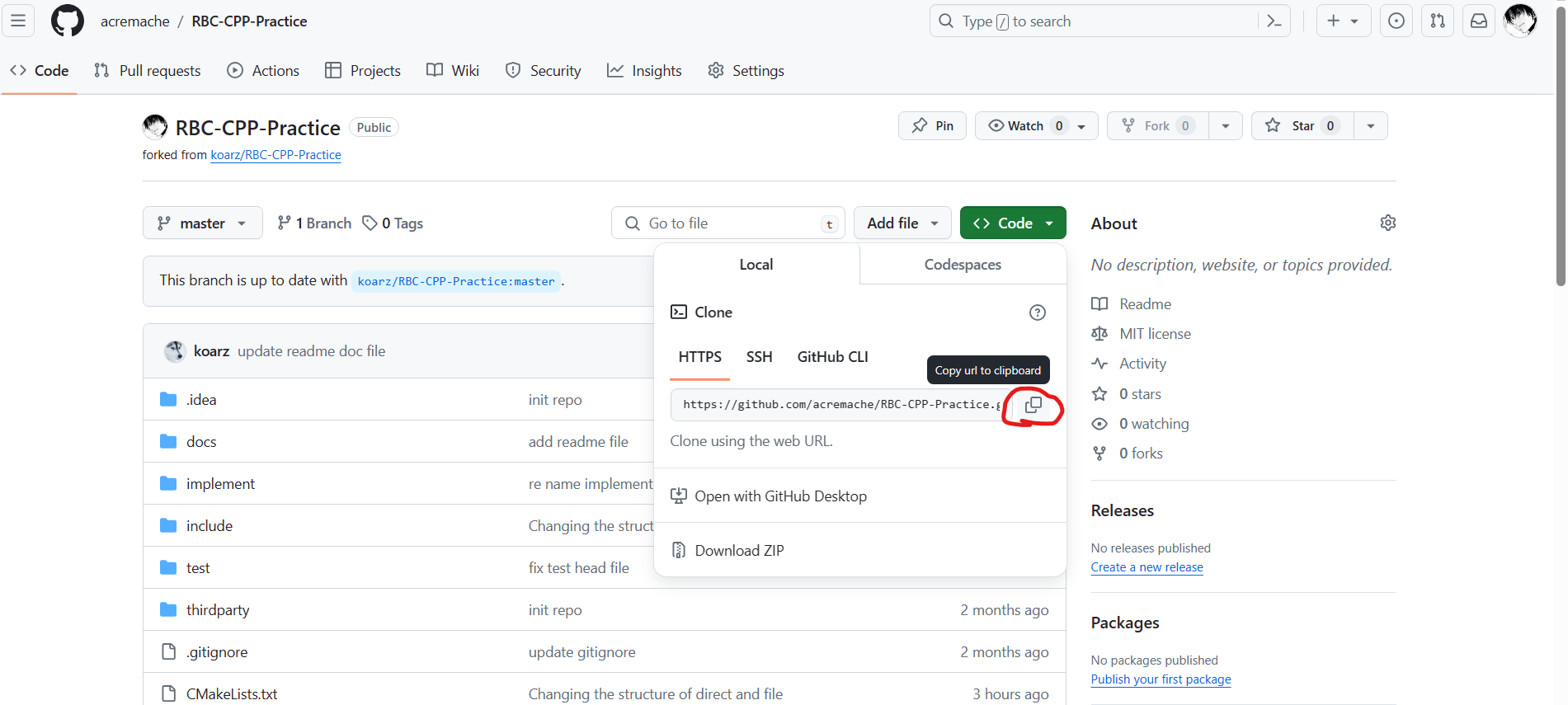Switch to the Codespaces tab
Image resolution: width=1568 pixels, height=705 pixels.
[963, 265]
